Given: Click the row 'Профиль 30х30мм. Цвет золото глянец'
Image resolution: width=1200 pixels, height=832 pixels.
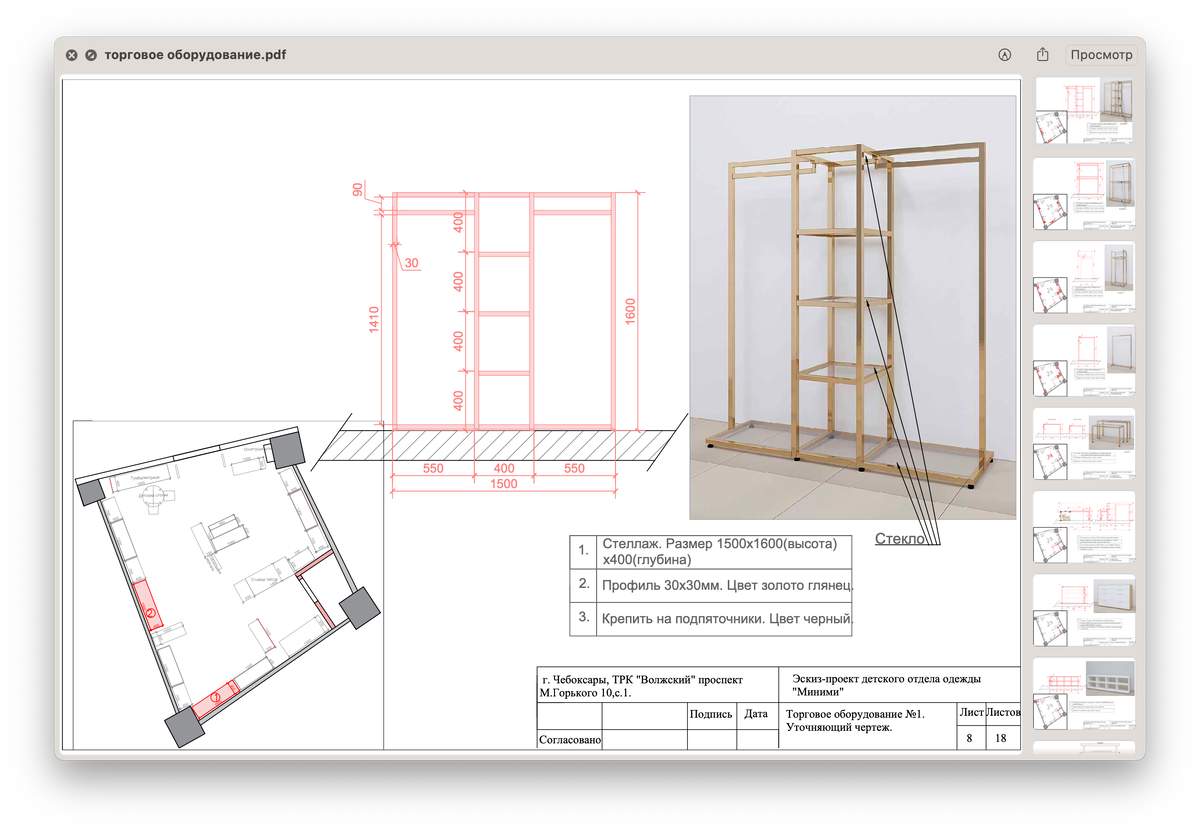Looking at the screenshot, I should pyautogui.click(x=711, y=585).
